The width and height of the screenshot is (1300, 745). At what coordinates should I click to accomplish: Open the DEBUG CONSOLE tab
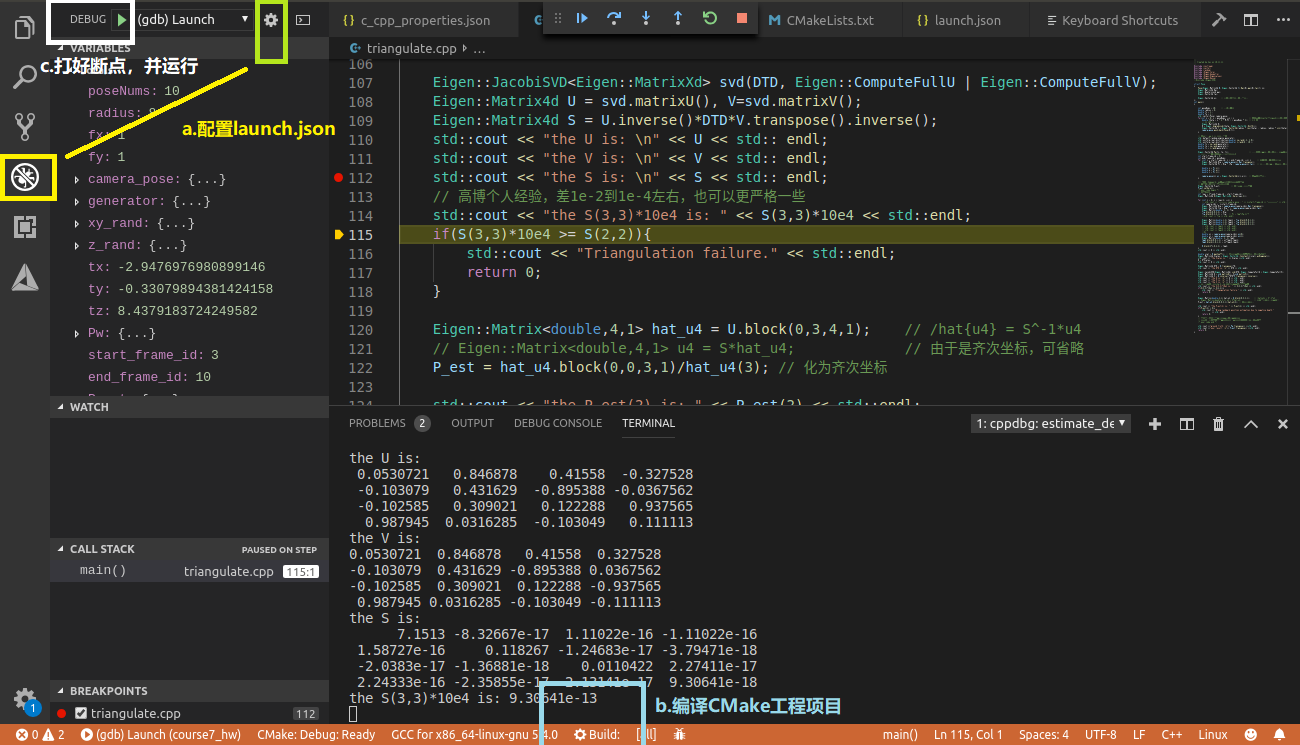tap(557, 423)
